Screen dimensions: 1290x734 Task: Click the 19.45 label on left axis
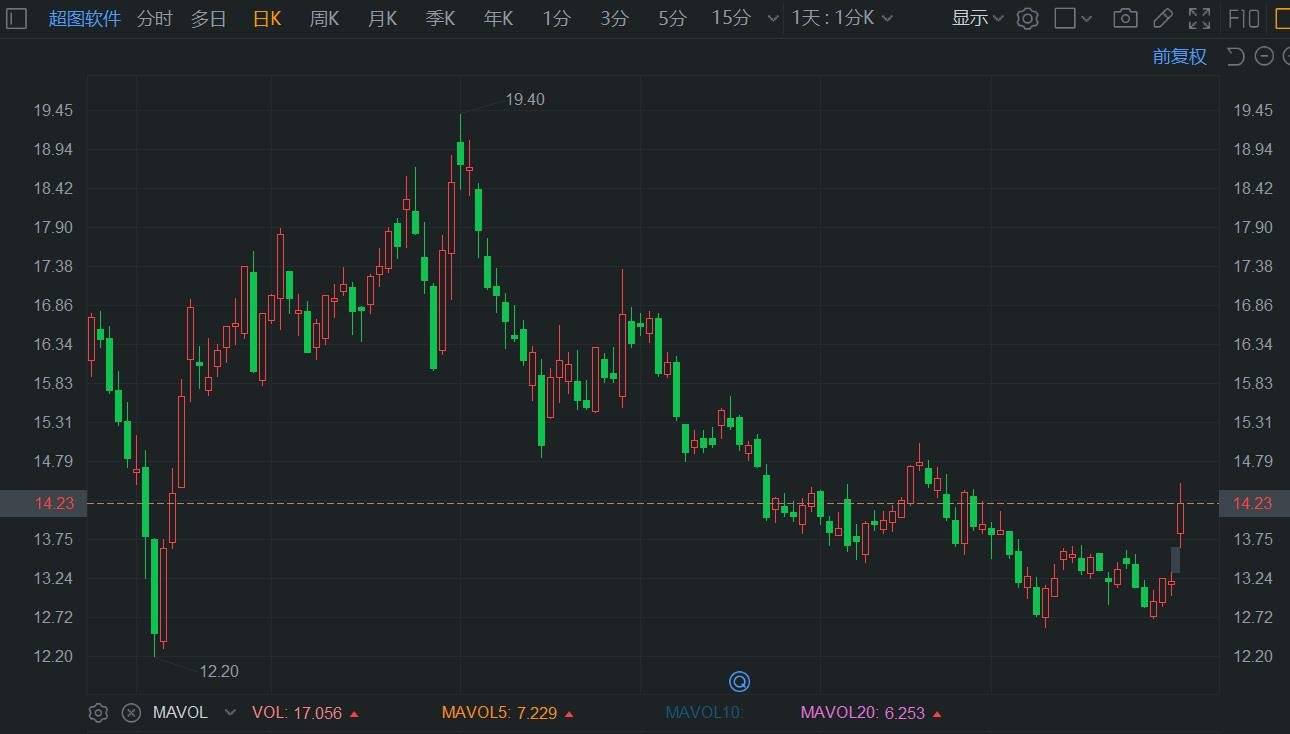pos(53,110)
